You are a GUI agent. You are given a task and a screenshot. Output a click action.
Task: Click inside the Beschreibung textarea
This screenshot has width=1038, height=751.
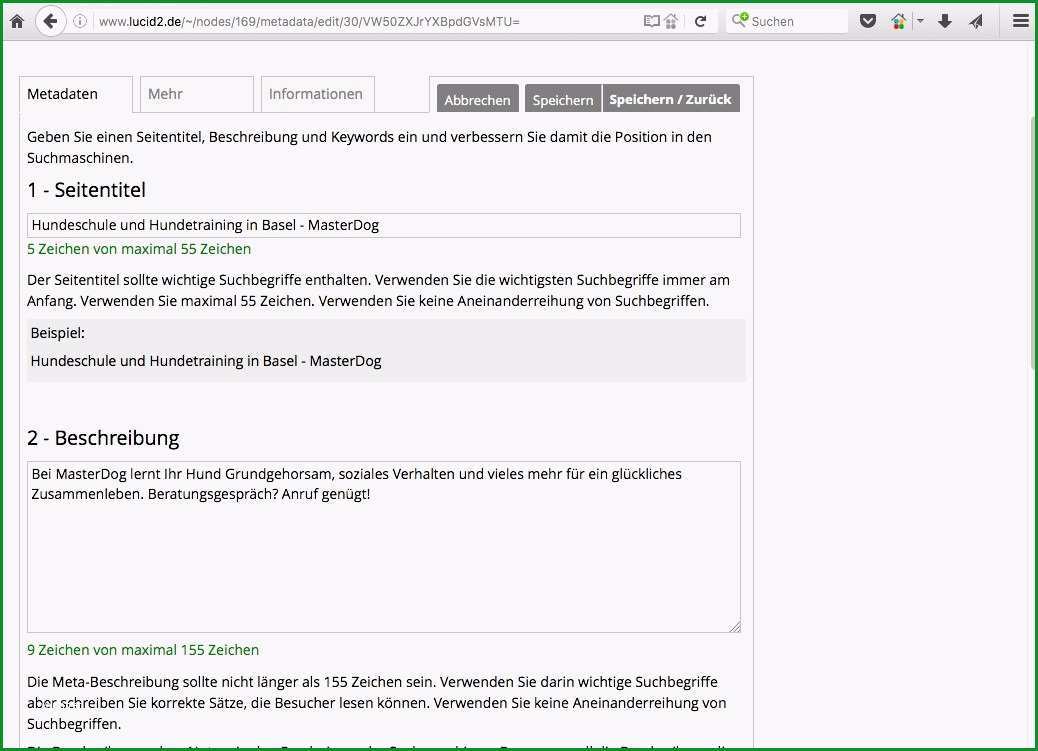384,547
